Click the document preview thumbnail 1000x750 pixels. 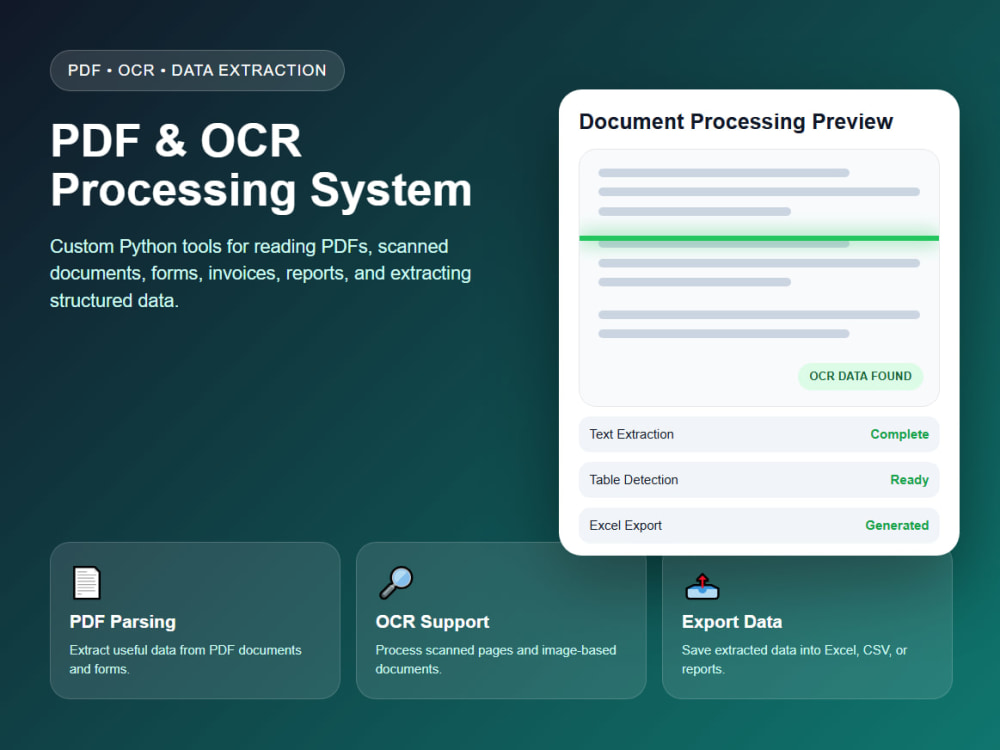point(759,278)
